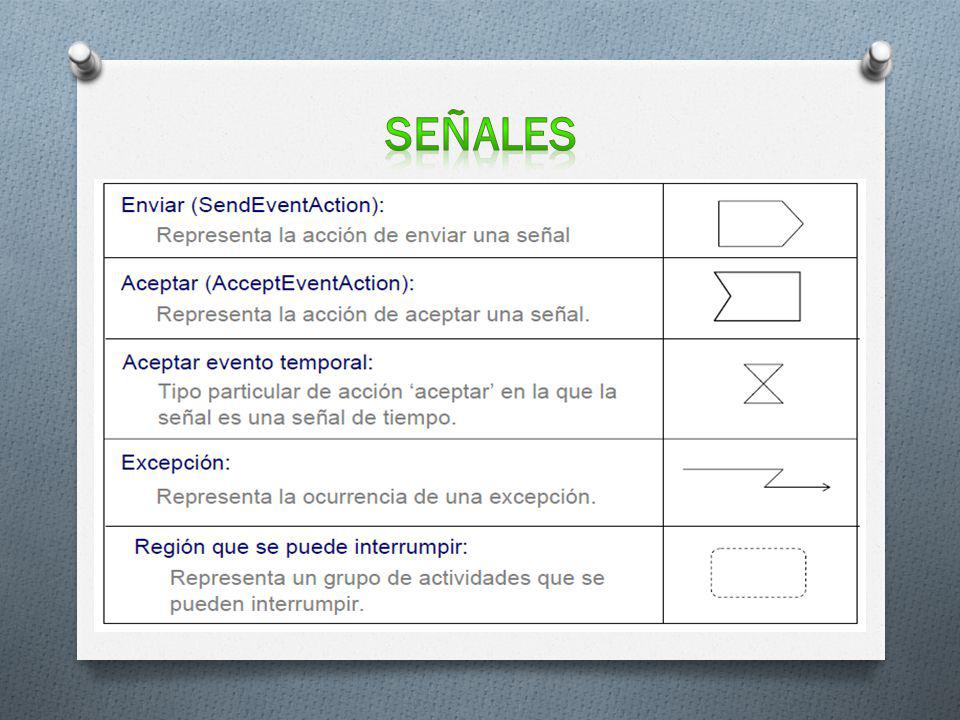Click the green SEÑALES title
This screenshot has height=720, width=960.
(480, 135)
